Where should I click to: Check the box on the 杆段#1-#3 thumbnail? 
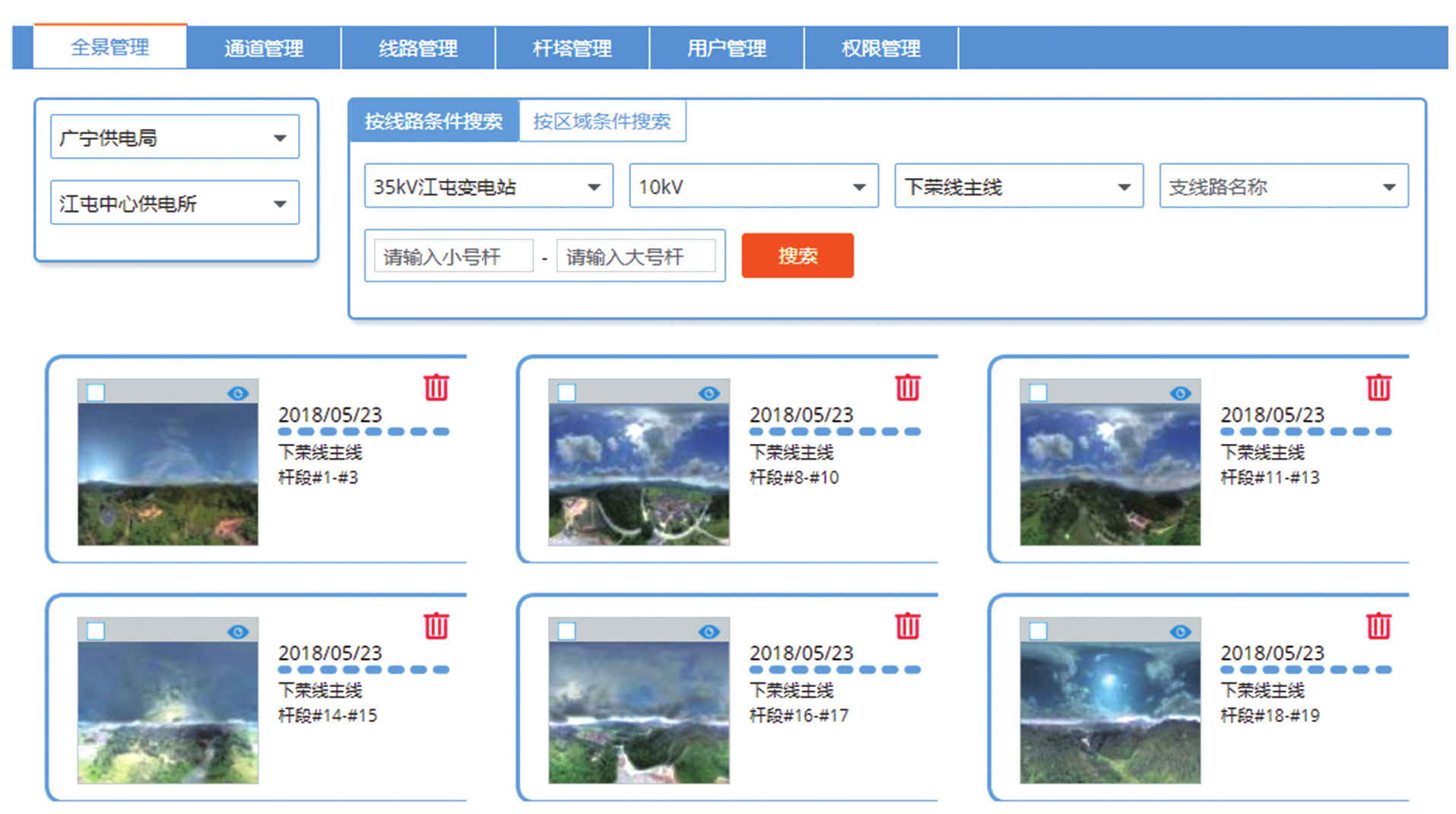96,393
